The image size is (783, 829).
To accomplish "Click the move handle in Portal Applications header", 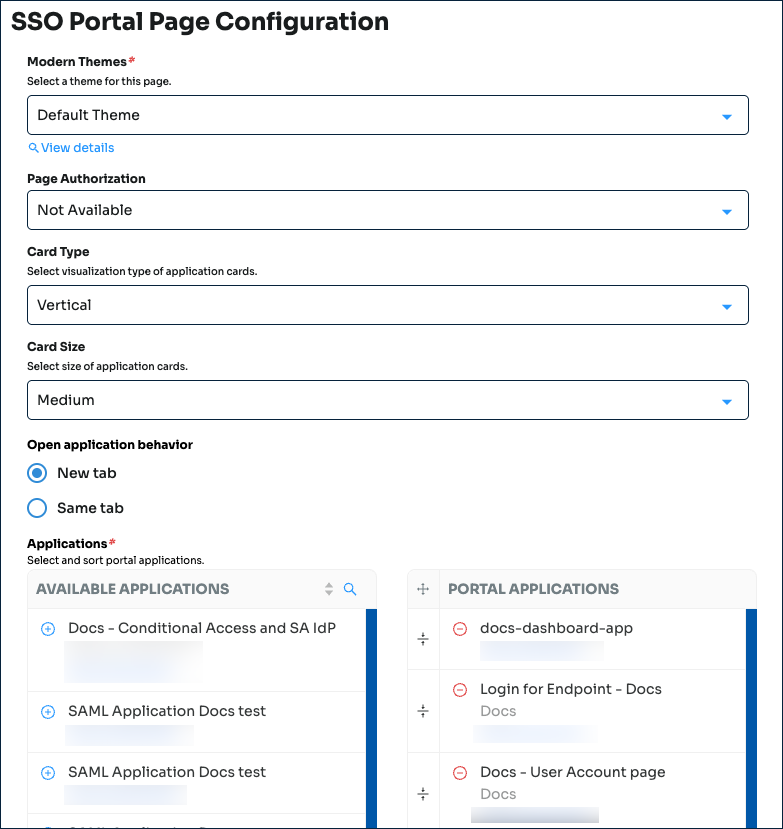I will click(x=422, y=589).
